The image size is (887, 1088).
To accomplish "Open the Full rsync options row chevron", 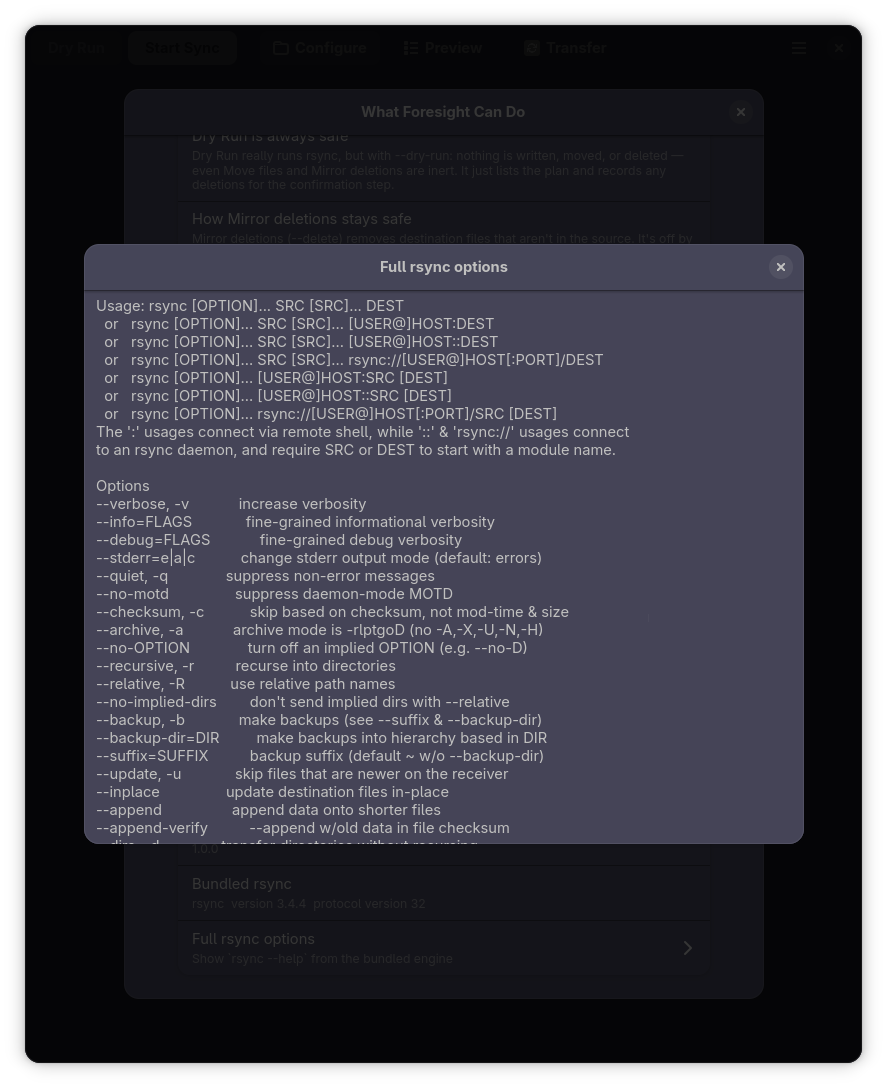I will 688,948.
